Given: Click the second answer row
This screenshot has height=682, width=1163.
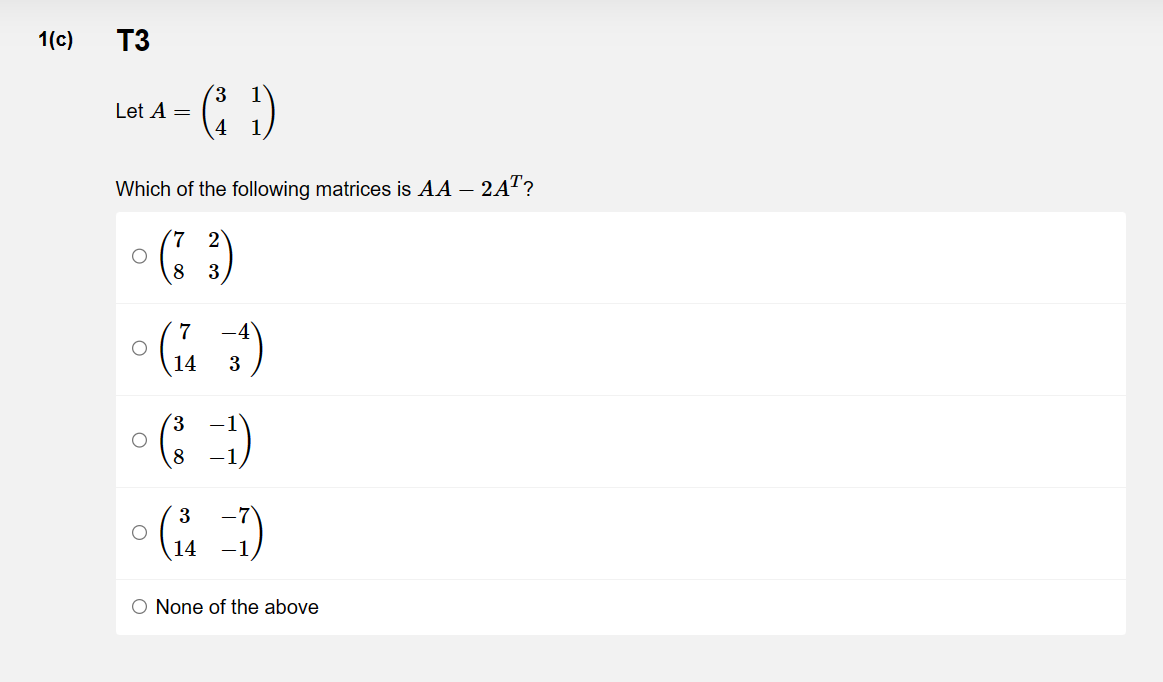Looking at the screenshot, I should 400,349.
